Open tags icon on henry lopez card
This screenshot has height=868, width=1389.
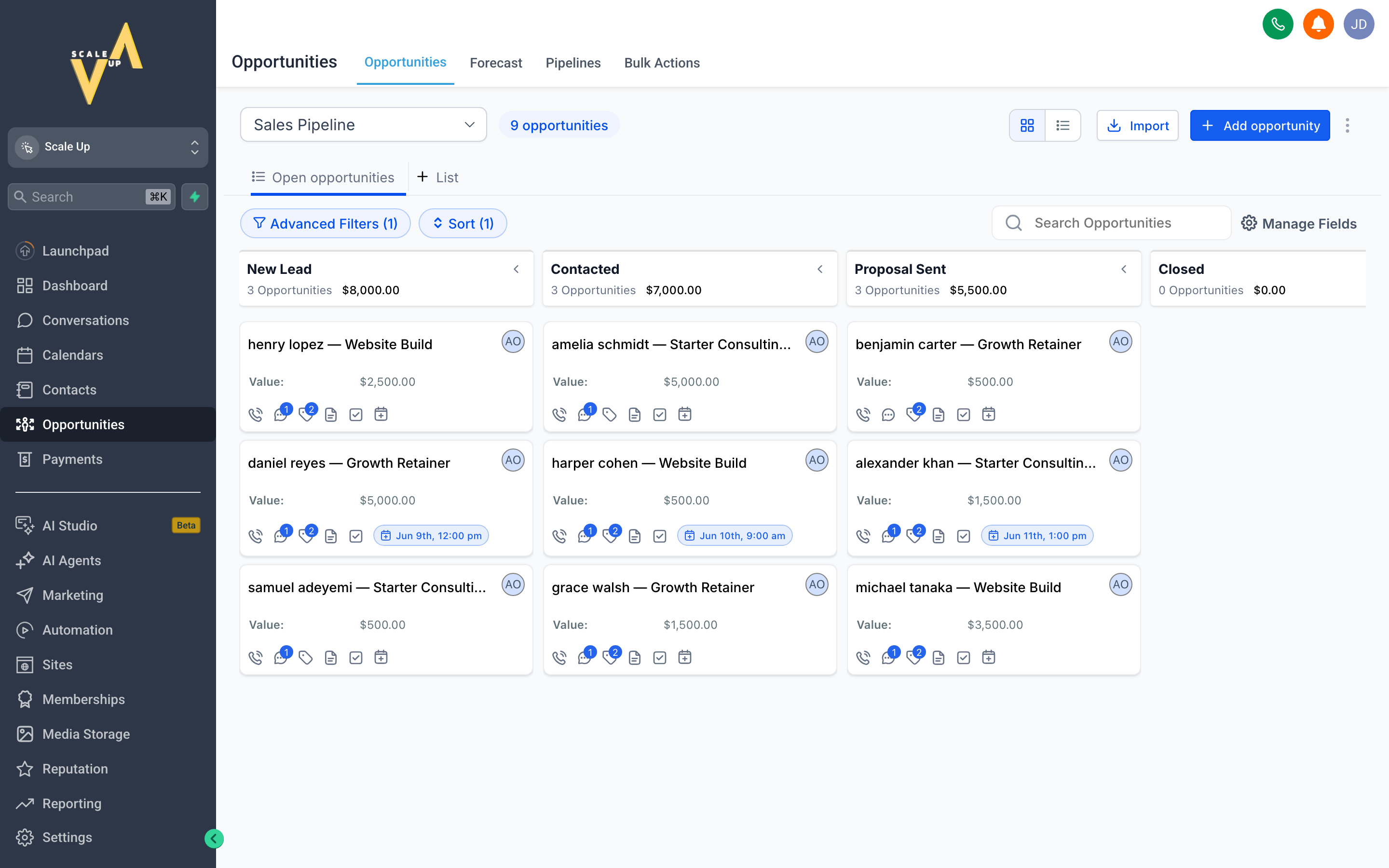click(x=306, y=415)
